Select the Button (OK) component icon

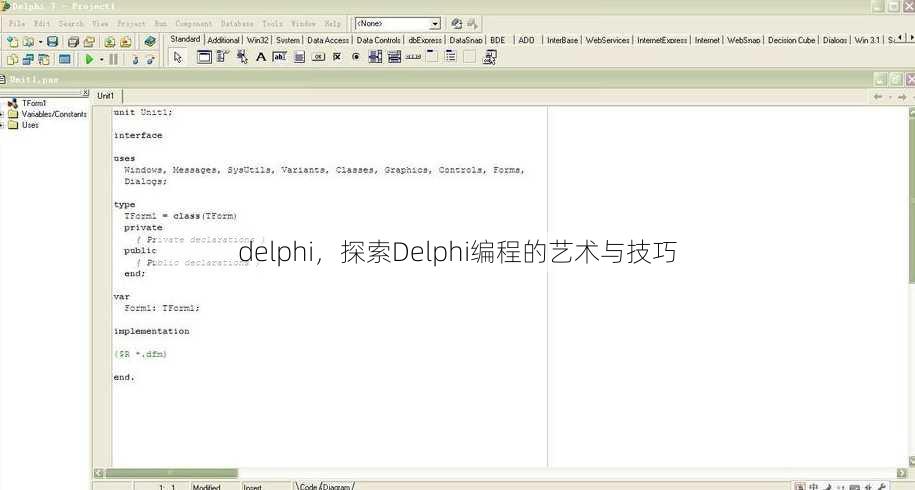click(318, 57)
